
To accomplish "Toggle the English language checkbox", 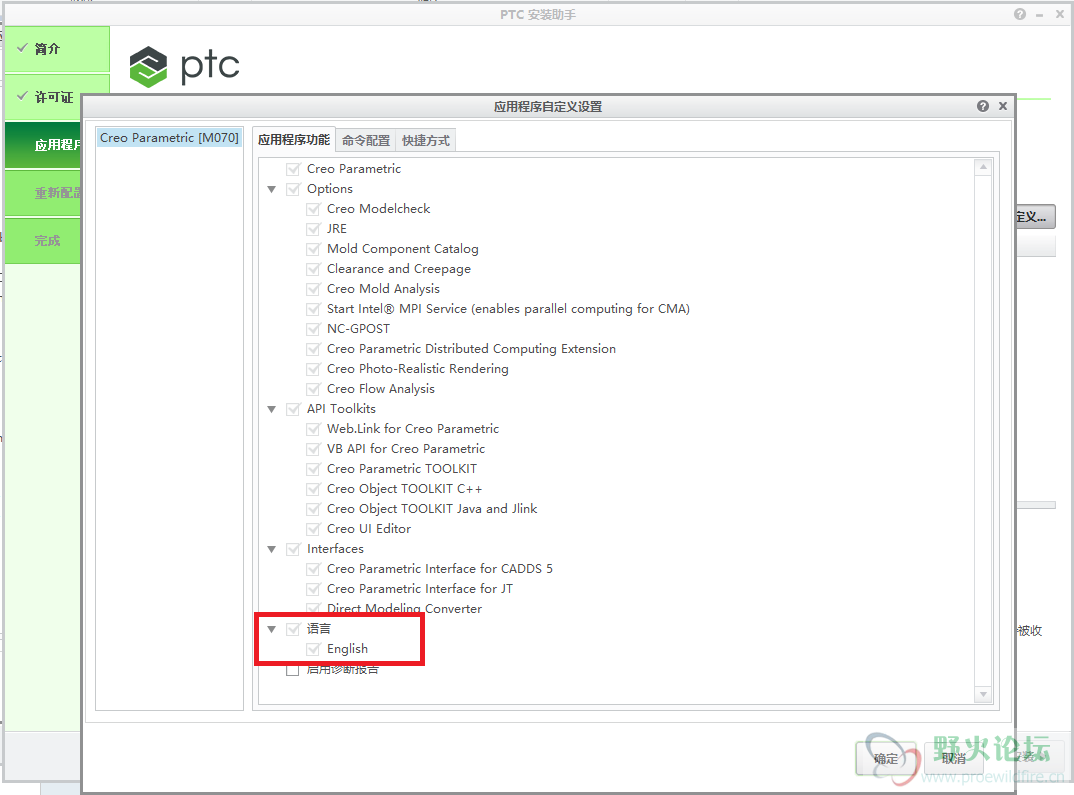I will coord(313,649).
